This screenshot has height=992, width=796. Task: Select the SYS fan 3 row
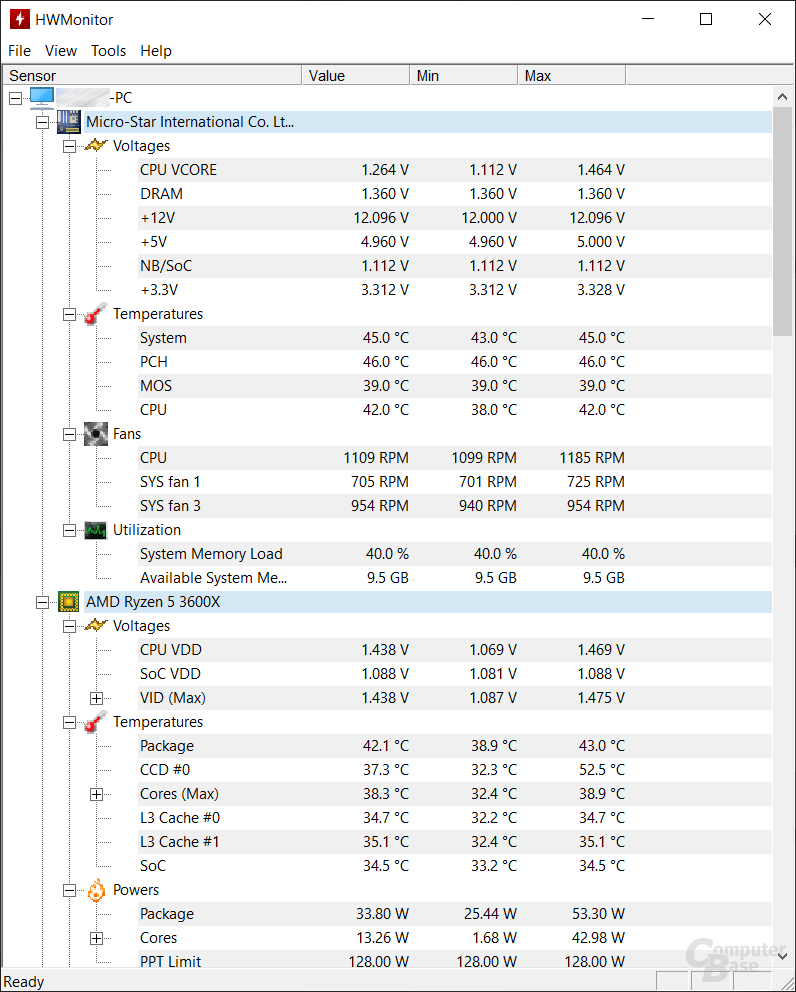point(455,506)
